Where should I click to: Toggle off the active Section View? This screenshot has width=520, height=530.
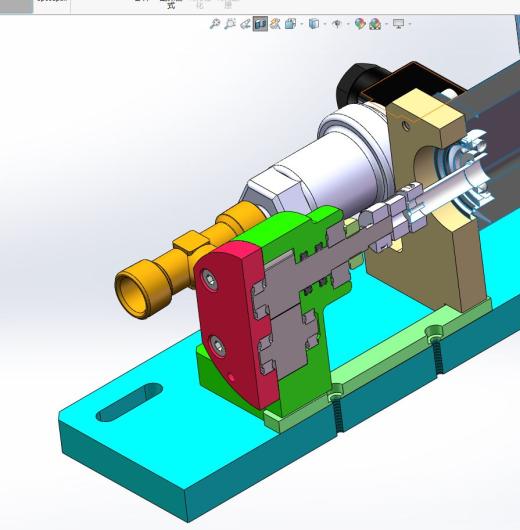coord(260,24)
